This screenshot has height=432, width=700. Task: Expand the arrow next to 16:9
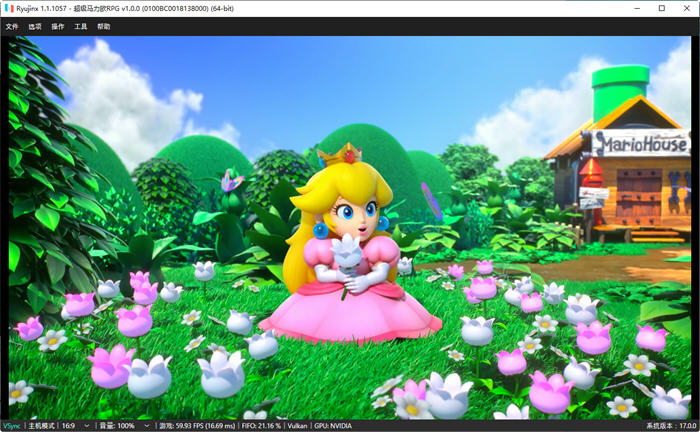click(x=87, y=426)
